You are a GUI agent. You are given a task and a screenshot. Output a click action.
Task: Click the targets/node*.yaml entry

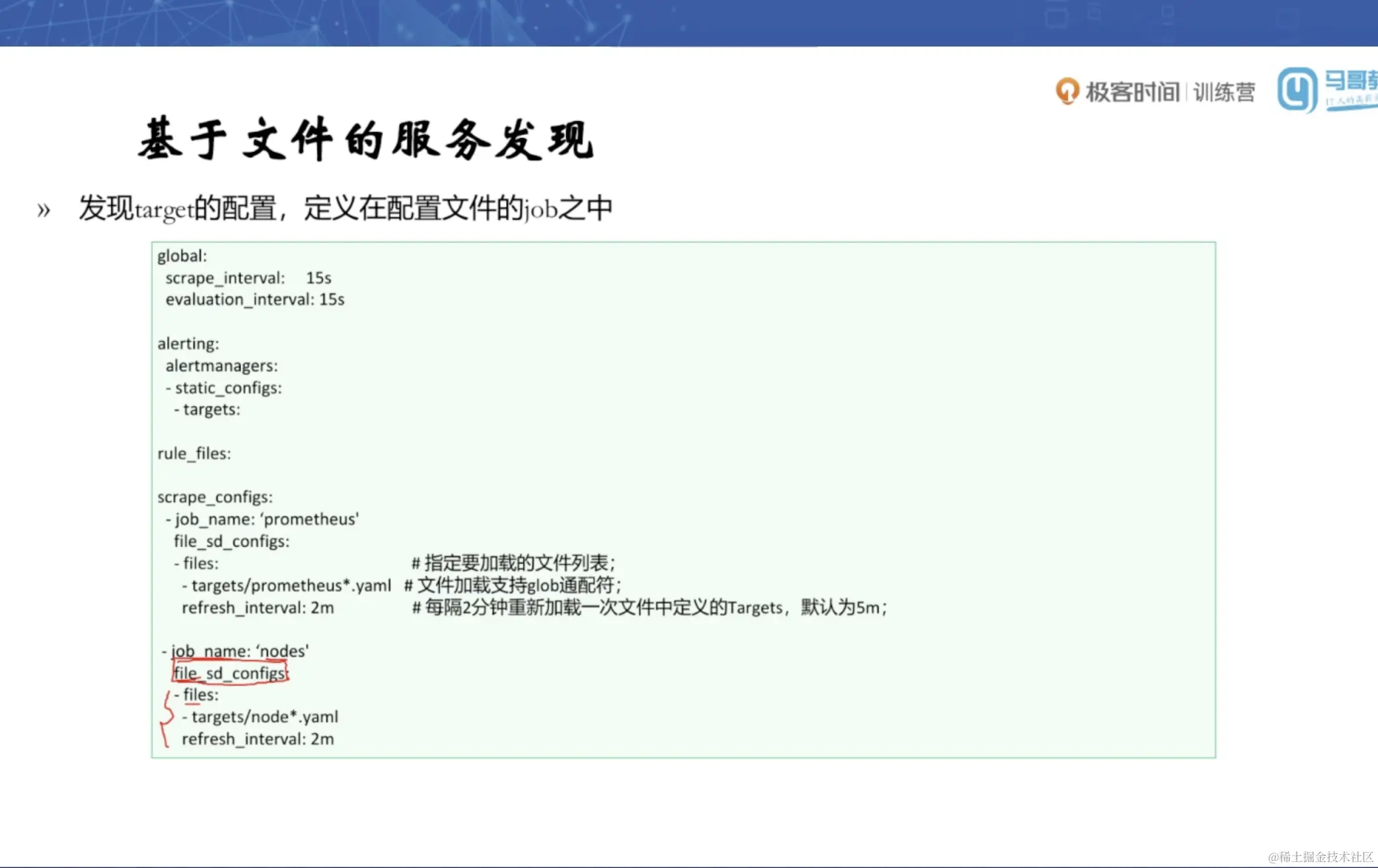(264, 717)
